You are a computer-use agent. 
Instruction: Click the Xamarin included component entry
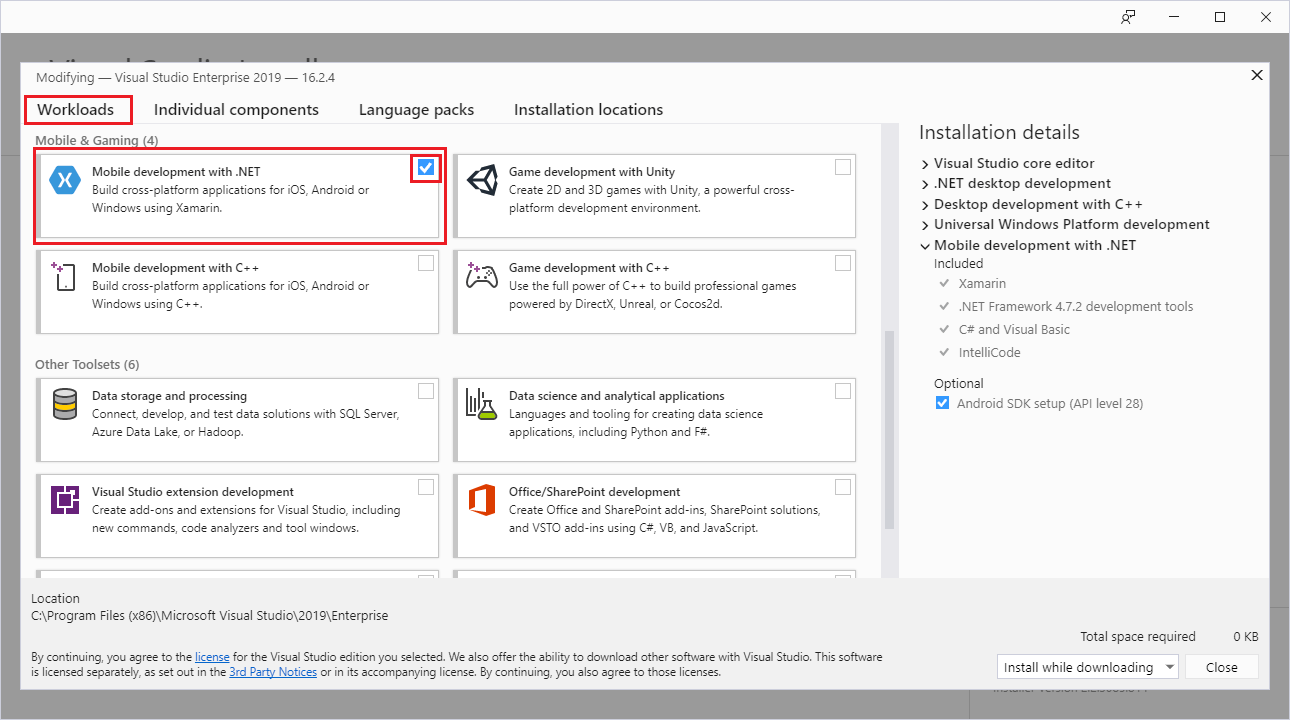982,284
